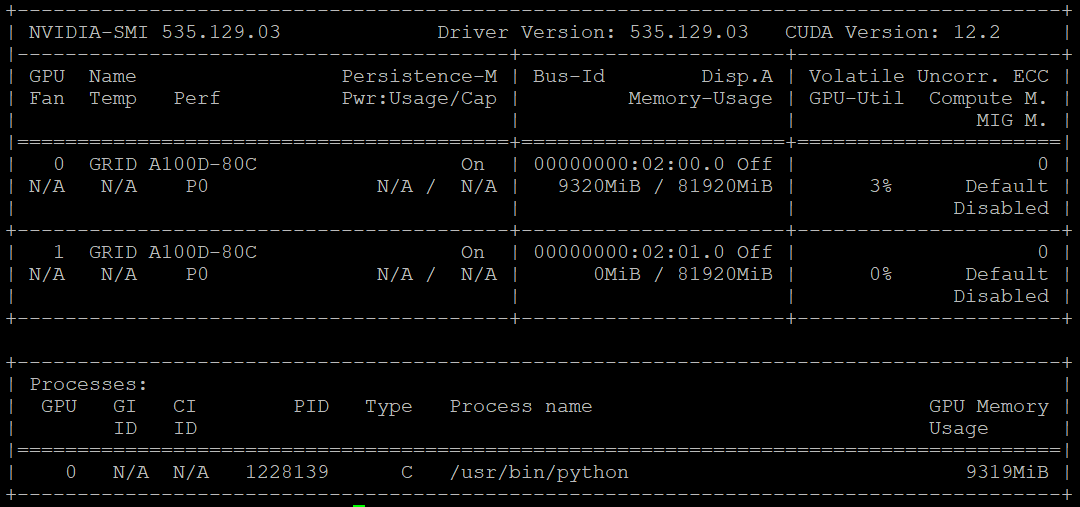This screenshot has height=507, width=1080.
Task: Click the Memory-Usage column header
Action: (700, 99)
